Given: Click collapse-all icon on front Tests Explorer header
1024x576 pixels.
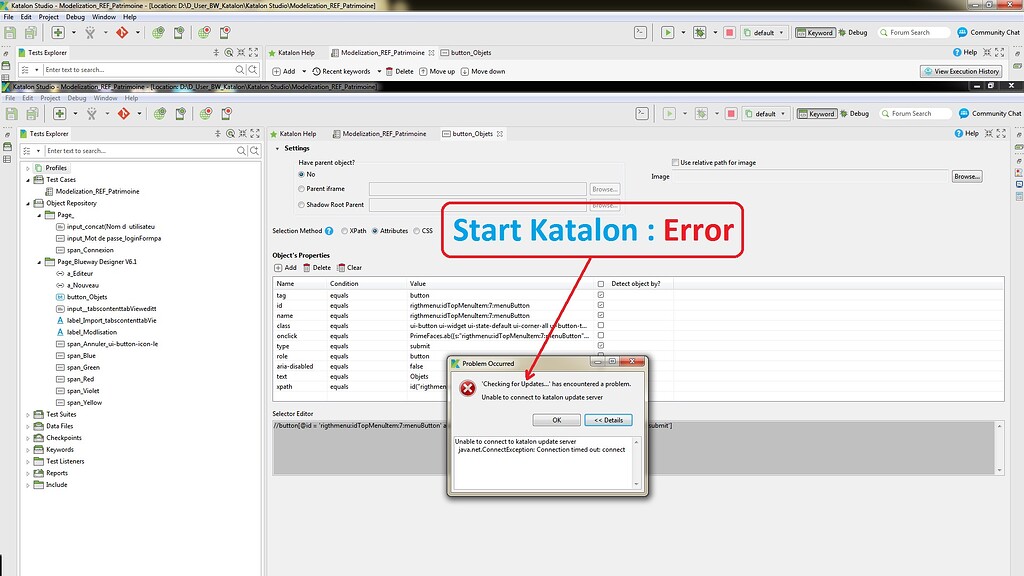Looking at the screenshot, I should coord(217,133).
